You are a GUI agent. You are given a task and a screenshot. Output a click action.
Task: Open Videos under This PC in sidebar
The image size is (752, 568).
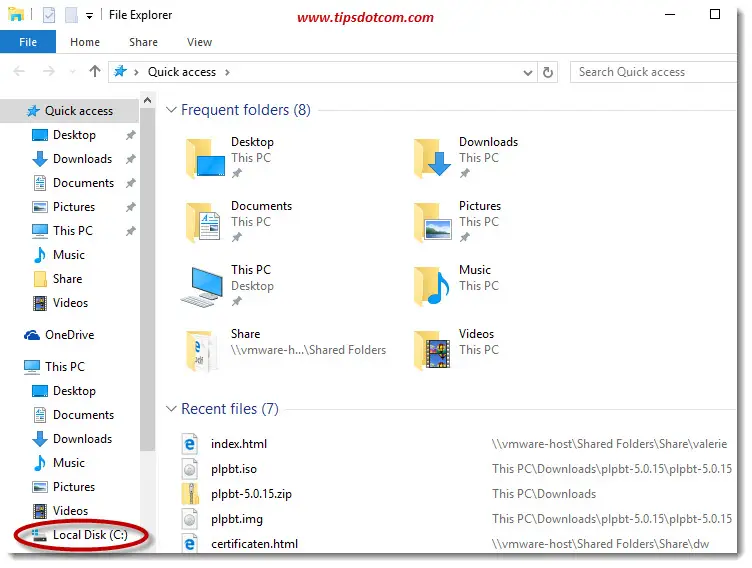(x=70, y=511)
